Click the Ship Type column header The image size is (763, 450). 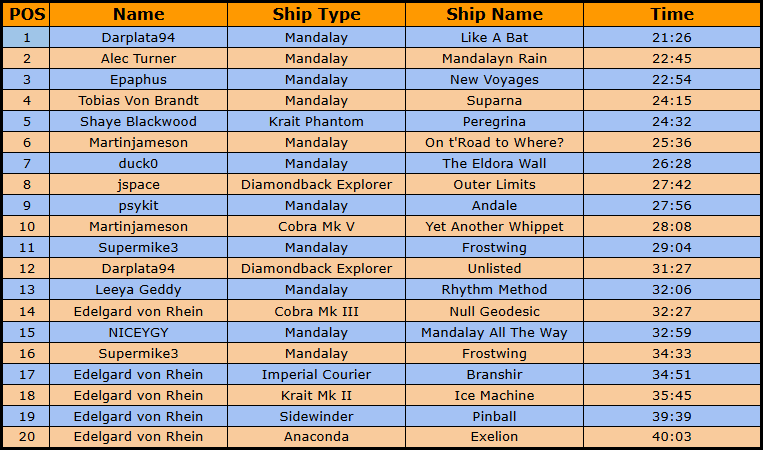click(x=316, y=14)
